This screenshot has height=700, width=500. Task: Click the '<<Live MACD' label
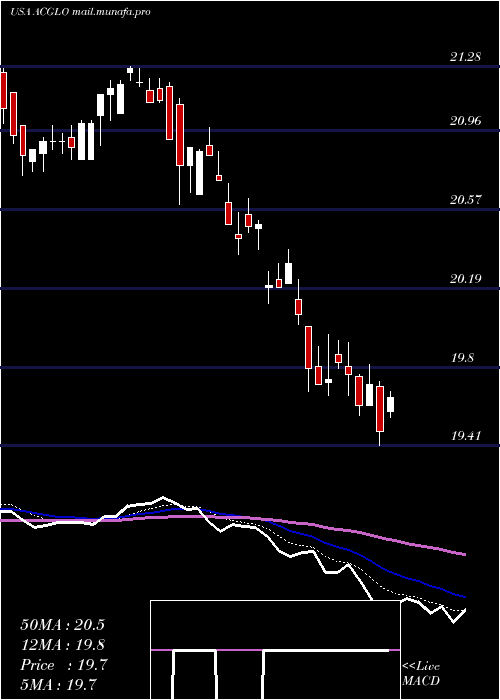click(x=421, y=673)
